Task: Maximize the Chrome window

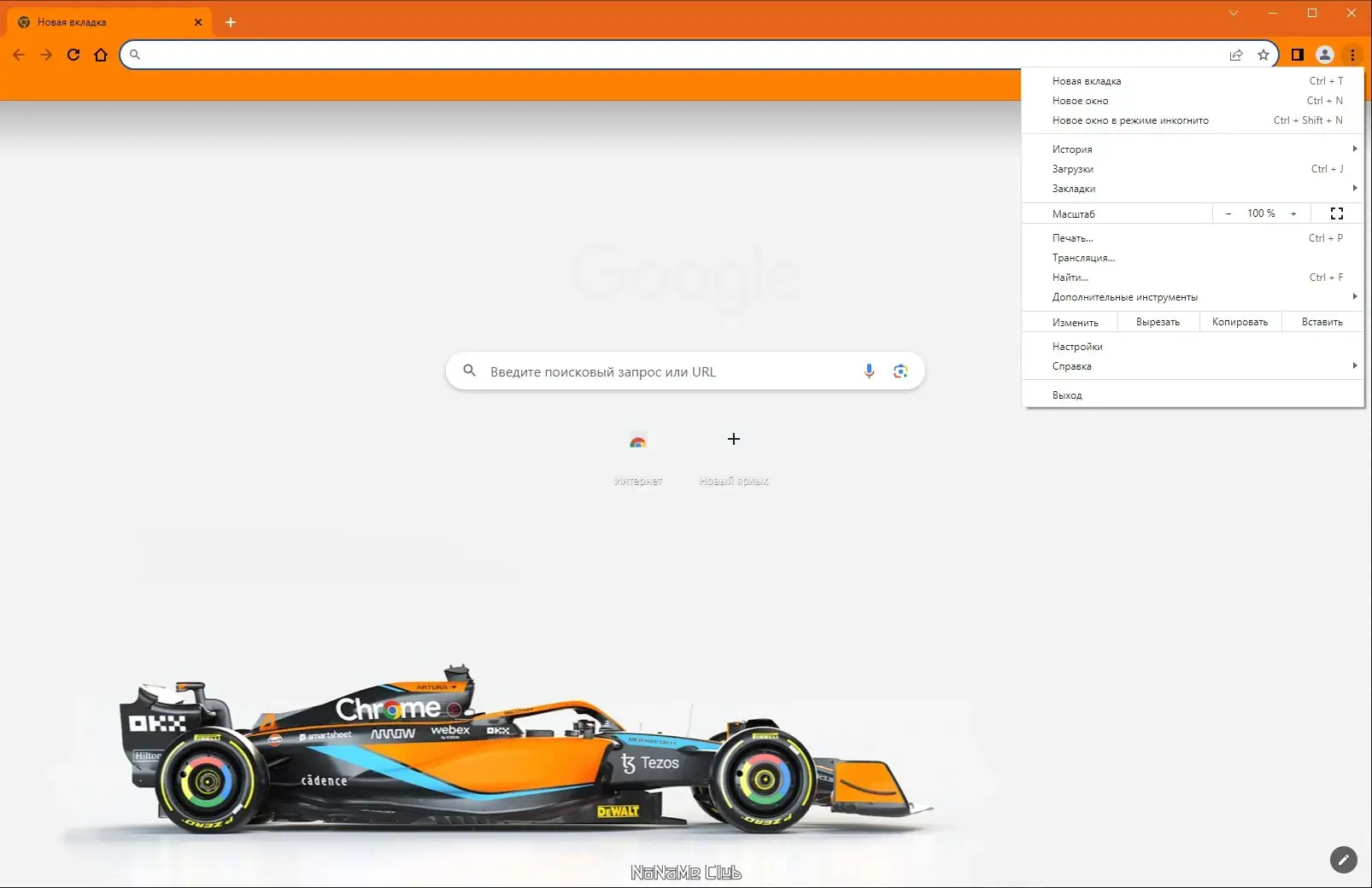Action: click(1312, 13)
